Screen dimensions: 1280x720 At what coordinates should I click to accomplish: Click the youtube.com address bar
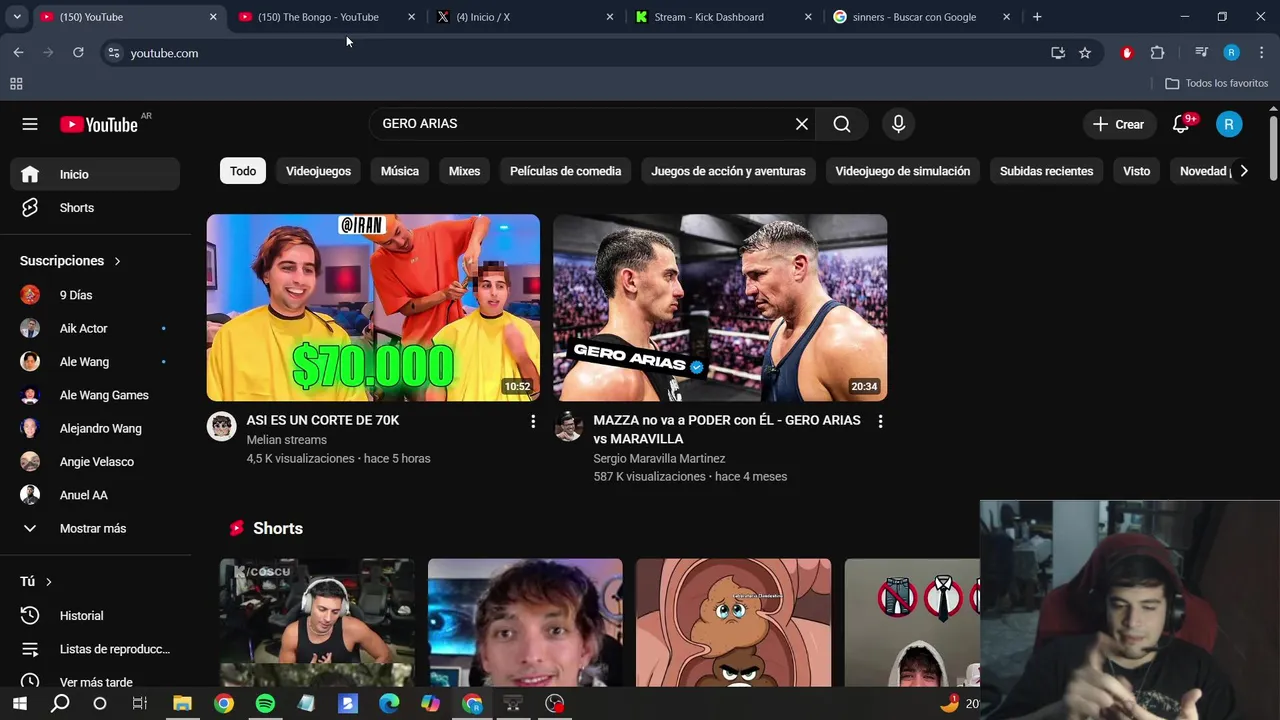[580, 53]
